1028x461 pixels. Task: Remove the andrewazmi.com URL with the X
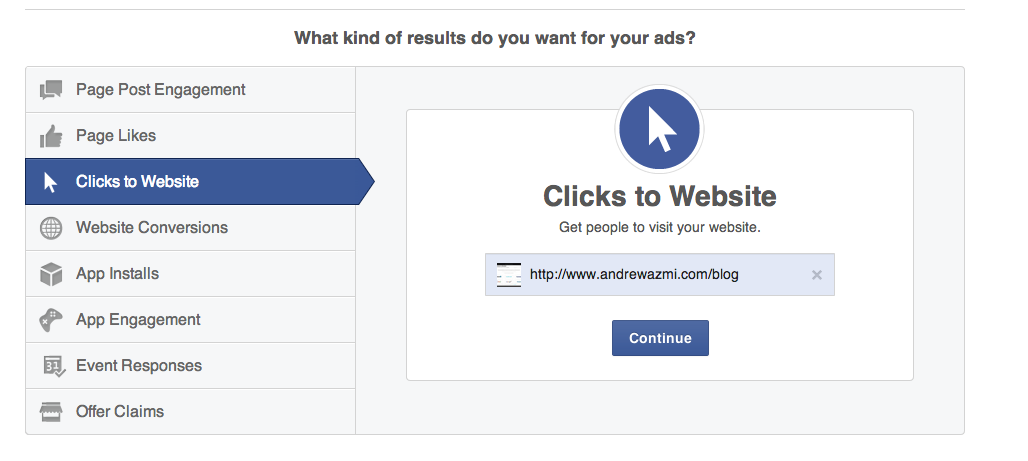817,275
